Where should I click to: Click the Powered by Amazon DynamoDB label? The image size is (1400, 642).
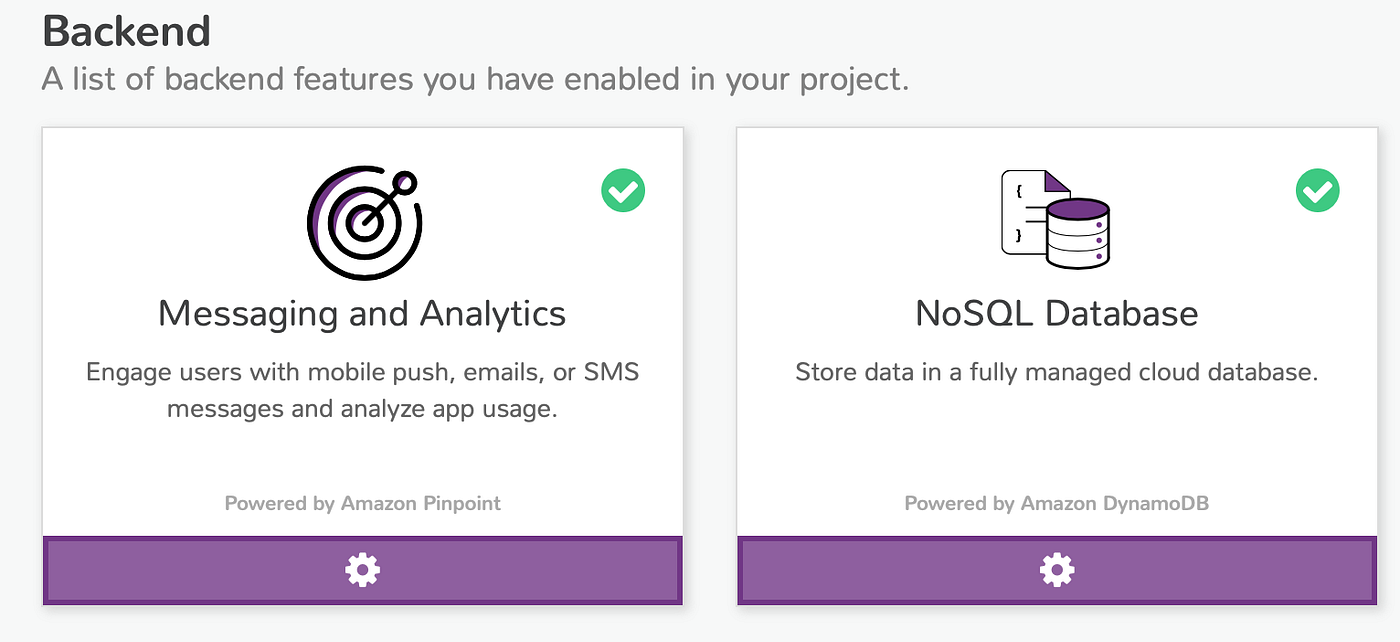click(1057, 503)
